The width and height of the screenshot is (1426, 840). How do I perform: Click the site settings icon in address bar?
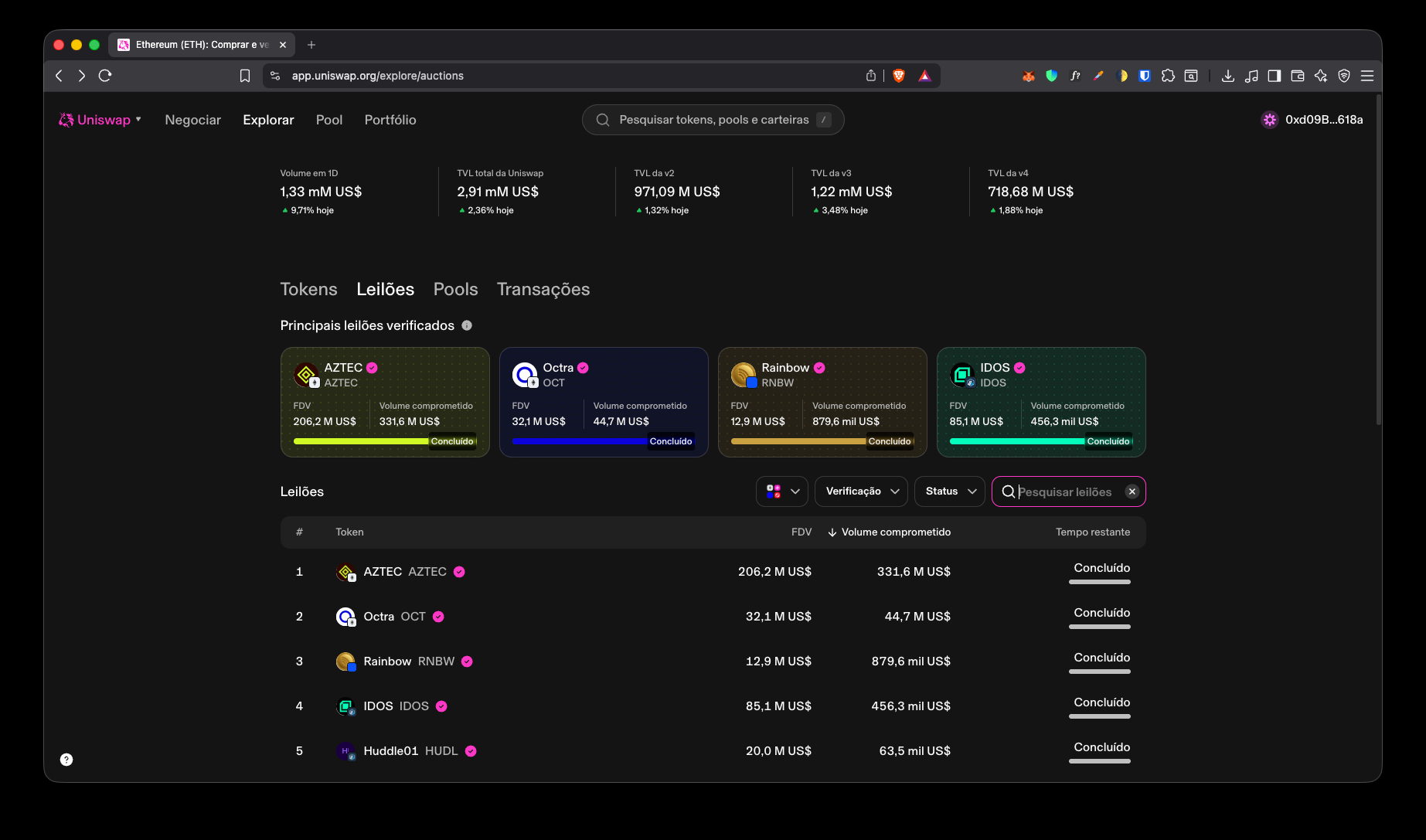[275, 76]
